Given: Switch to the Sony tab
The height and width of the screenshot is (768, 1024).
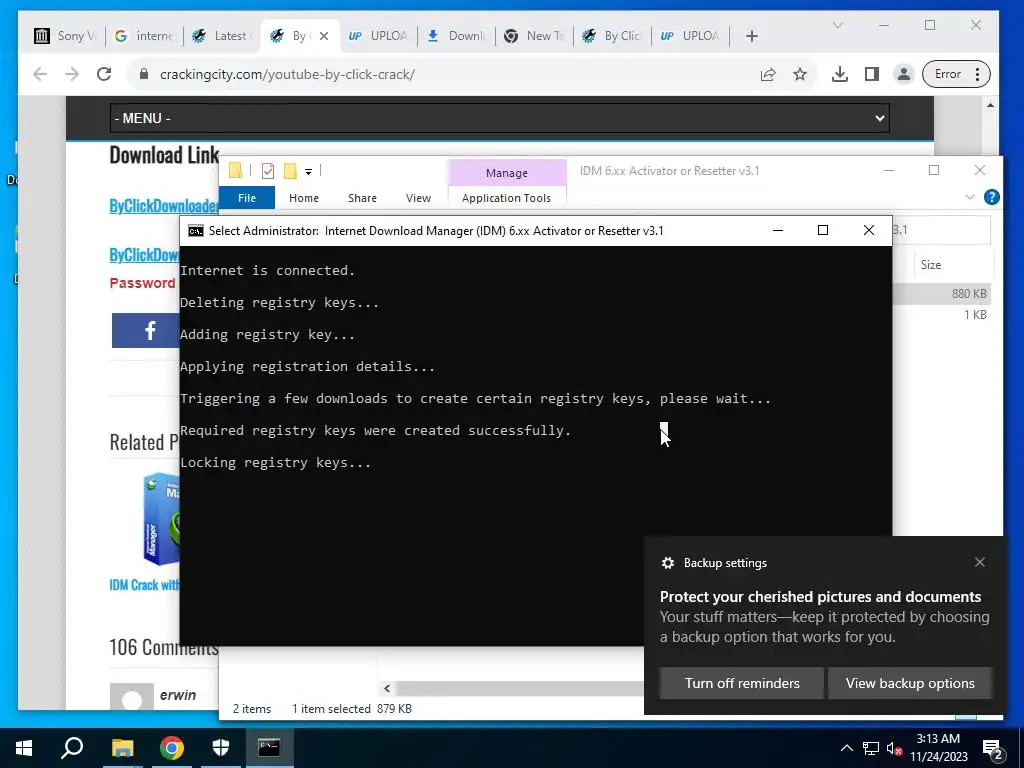Looking at the screenshot, I should pyautogui.click(x=65, y=36).
